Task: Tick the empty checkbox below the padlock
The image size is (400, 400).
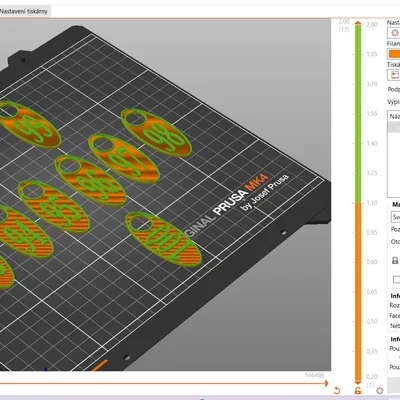Action: 396,279
